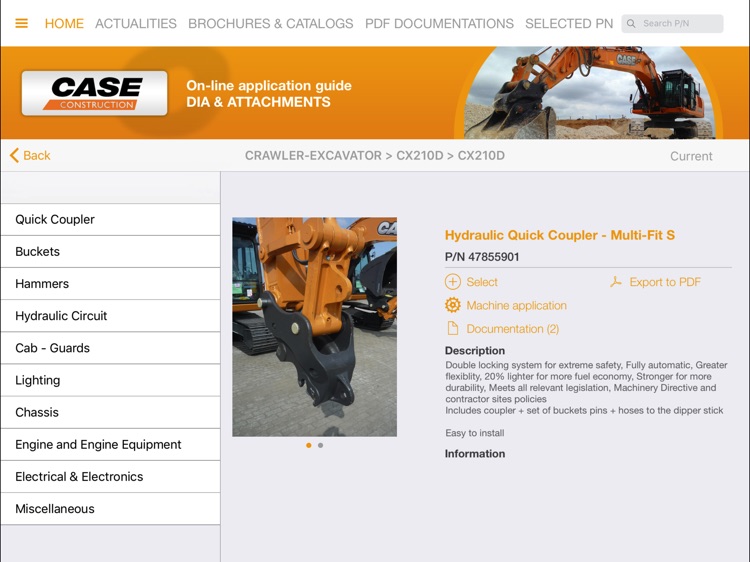Viewport: 750px width, 562px height.
Task: Click 'On-line application guide' banner text
Action: point(269,86)
